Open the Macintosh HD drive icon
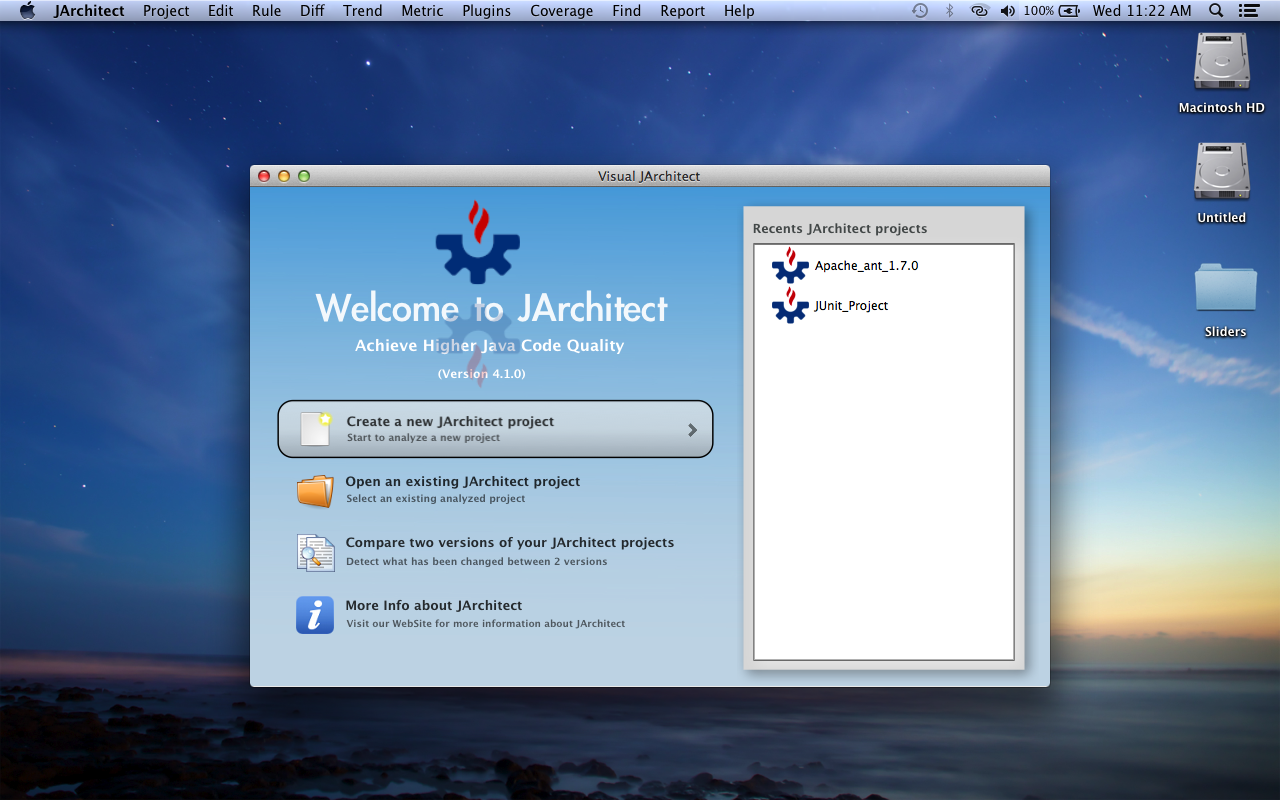 (x=1221, y=62)
